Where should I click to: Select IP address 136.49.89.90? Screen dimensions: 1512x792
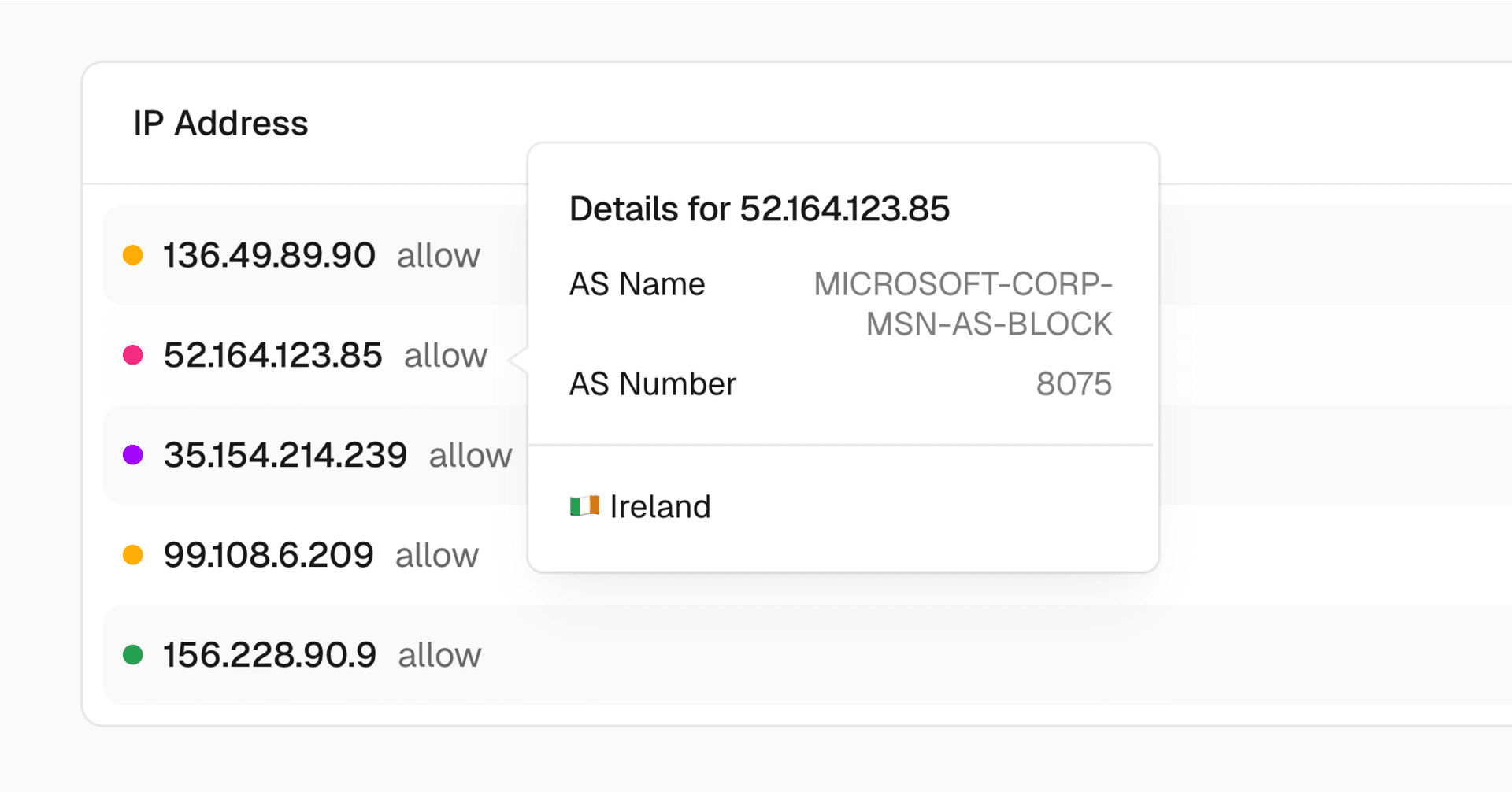[x=269, y=256]
